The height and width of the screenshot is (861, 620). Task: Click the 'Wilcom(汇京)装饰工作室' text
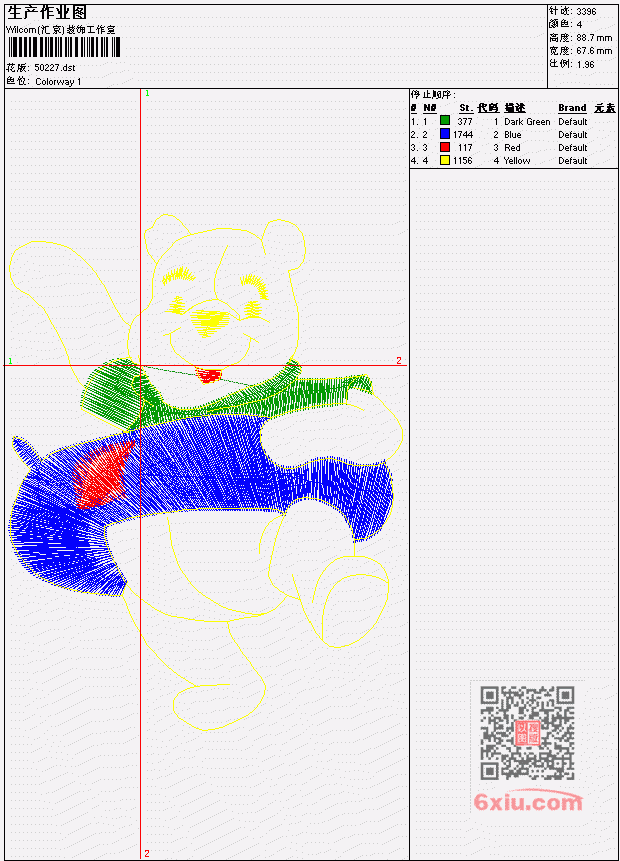tap(61, 30)
